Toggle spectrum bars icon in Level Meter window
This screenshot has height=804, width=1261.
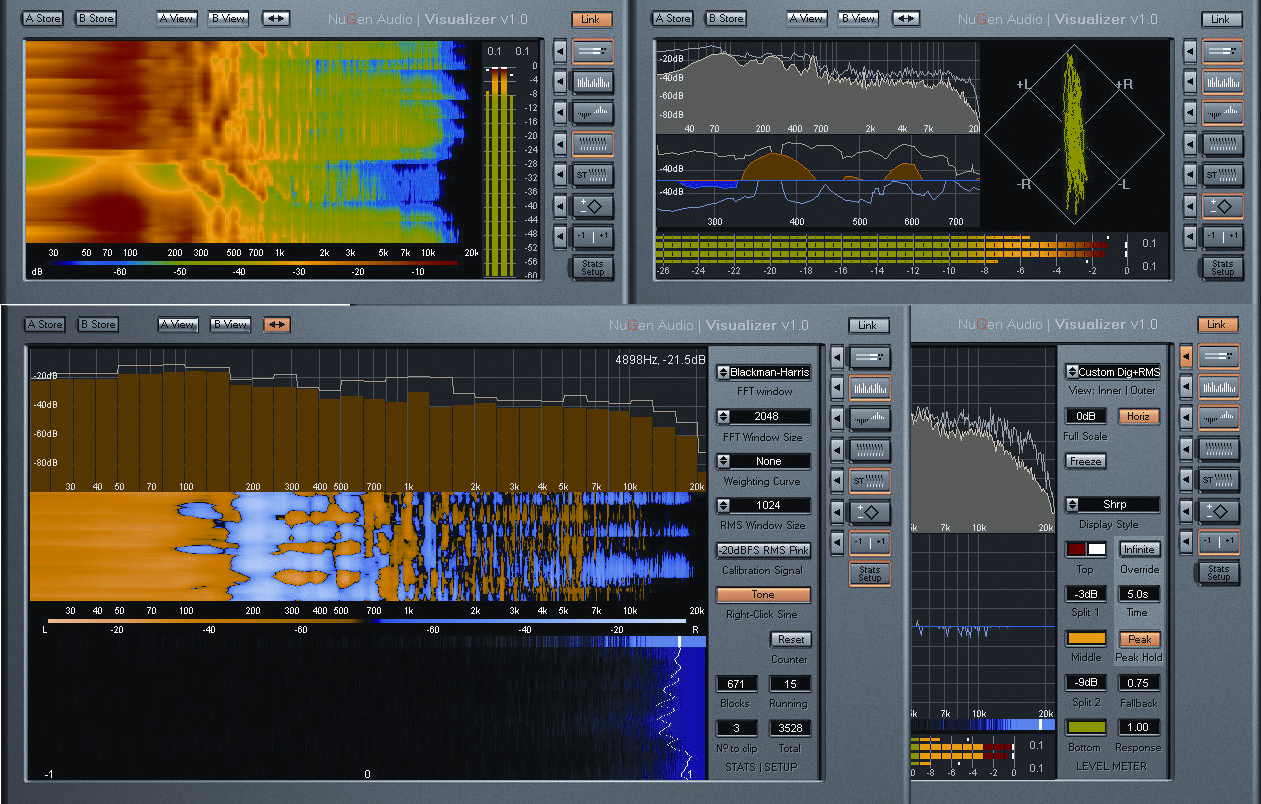coord(1219,387)
